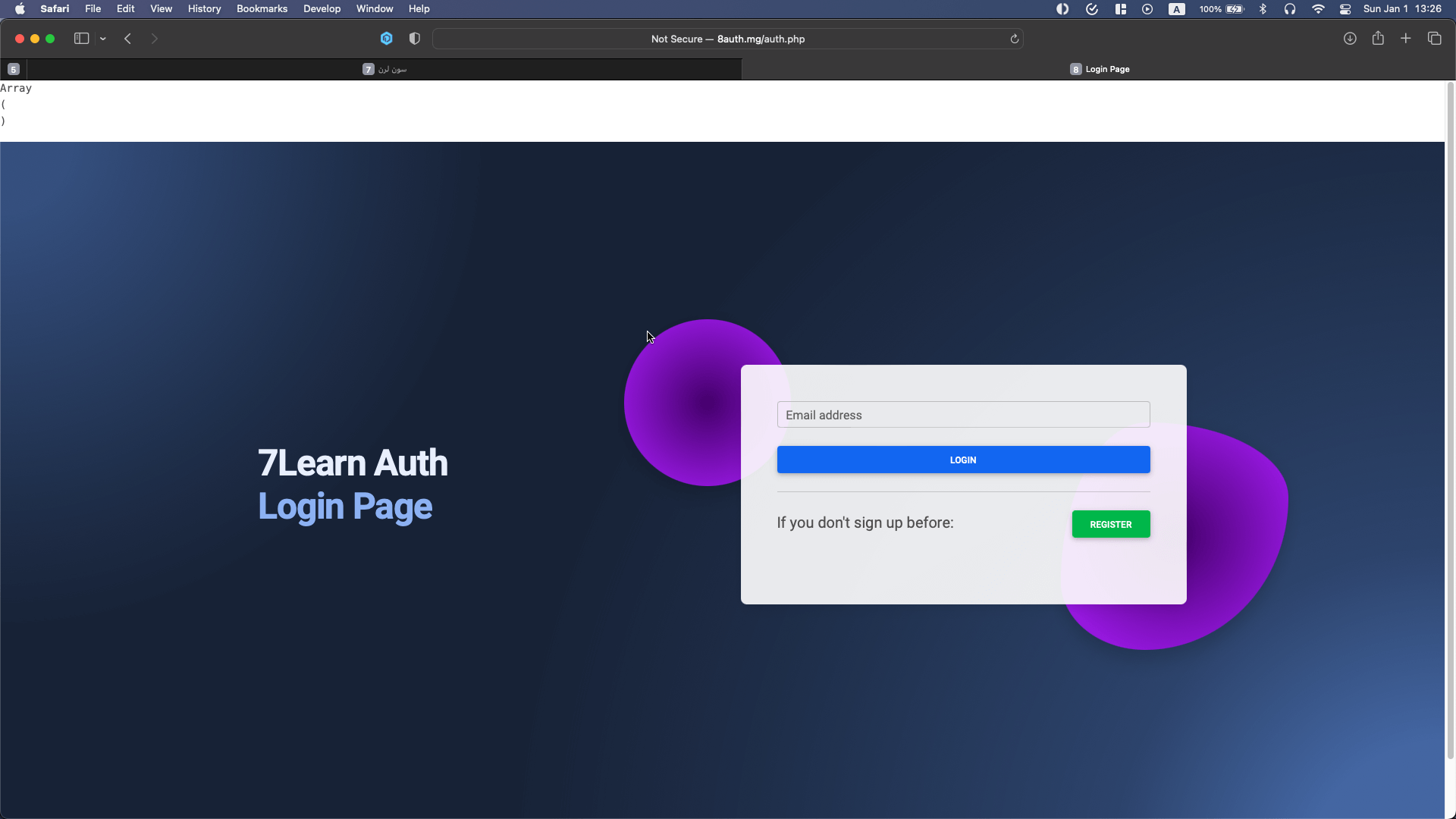This screenshot has height=819, width=1456.
Task: Show the Safari downloads list
Action: pyautogui.click(x=1350, y=39)
